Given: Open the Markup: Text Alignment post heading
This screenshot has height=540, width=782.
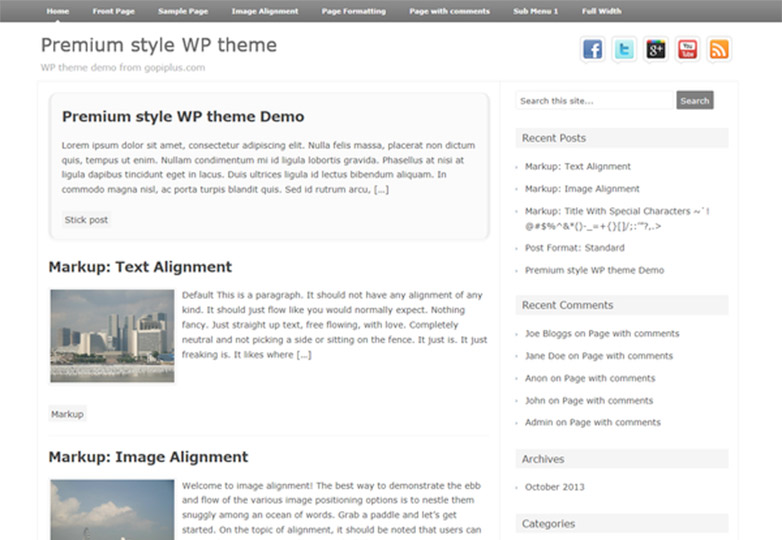Looking at the screenshot, I should point(140,267).
